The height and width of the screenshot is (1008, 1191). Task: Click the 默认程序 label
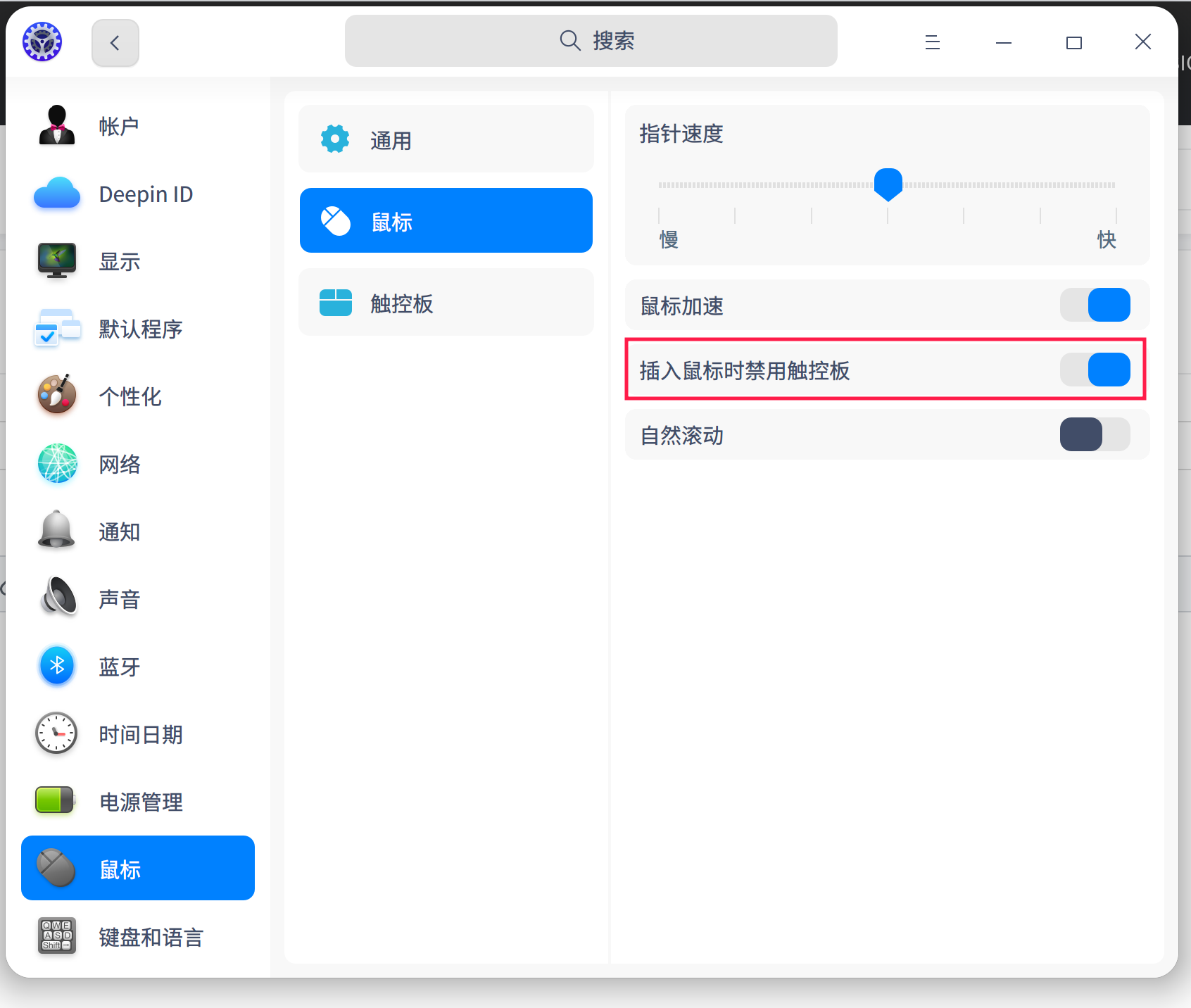(141, 329)
